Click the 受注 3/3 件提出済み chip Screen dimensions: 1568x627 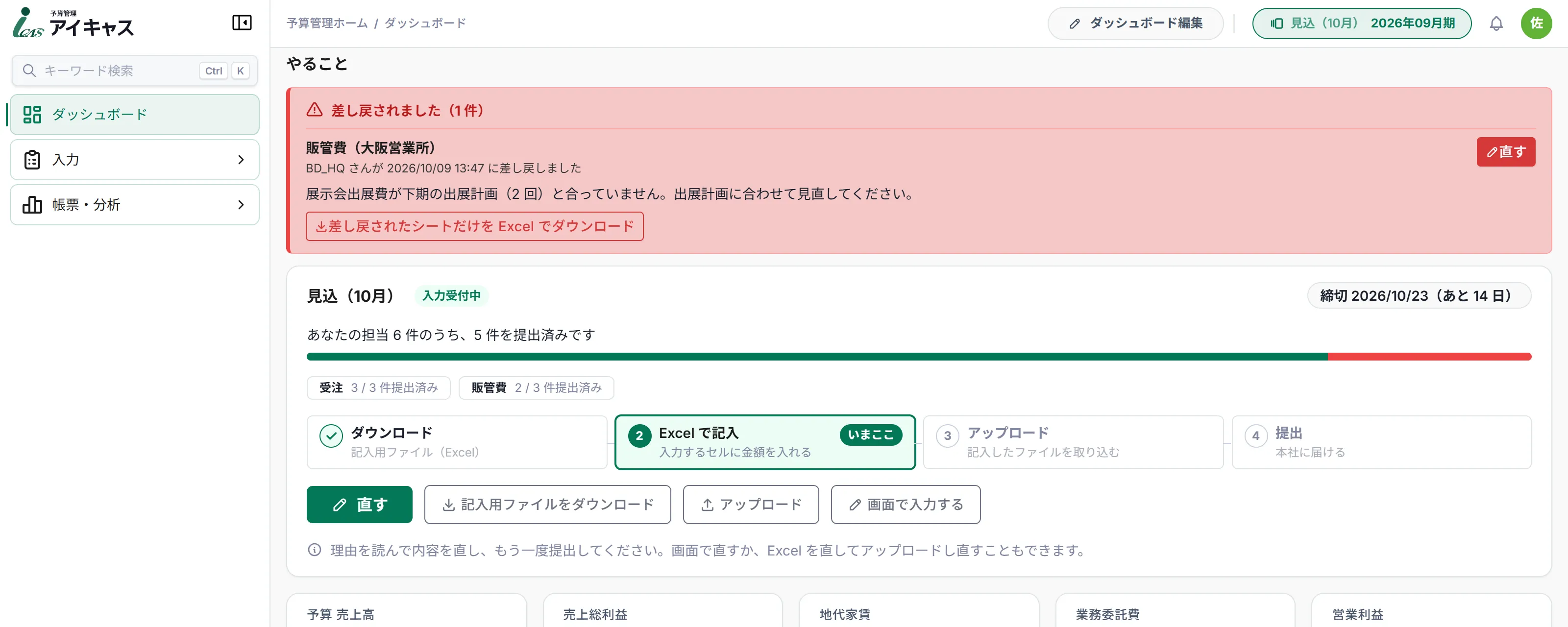click(379, 388)
